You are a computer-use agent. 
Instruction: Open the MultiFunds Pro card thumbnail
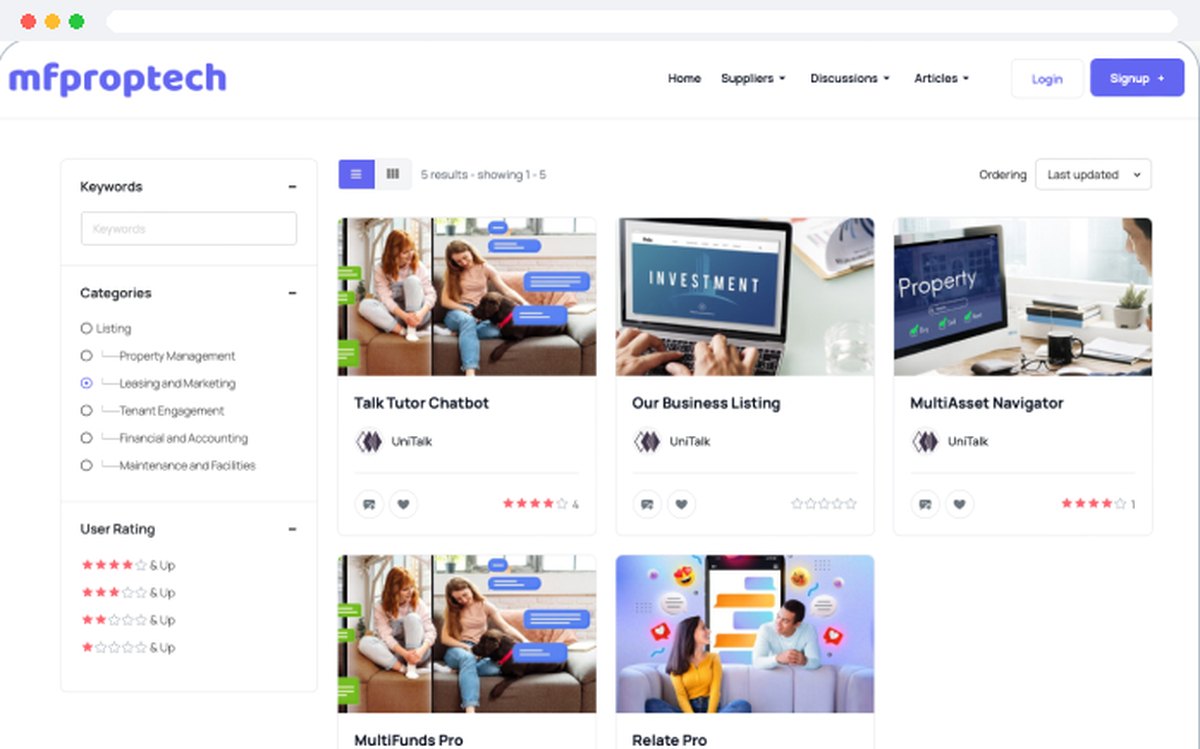click(x=467, y=634)
